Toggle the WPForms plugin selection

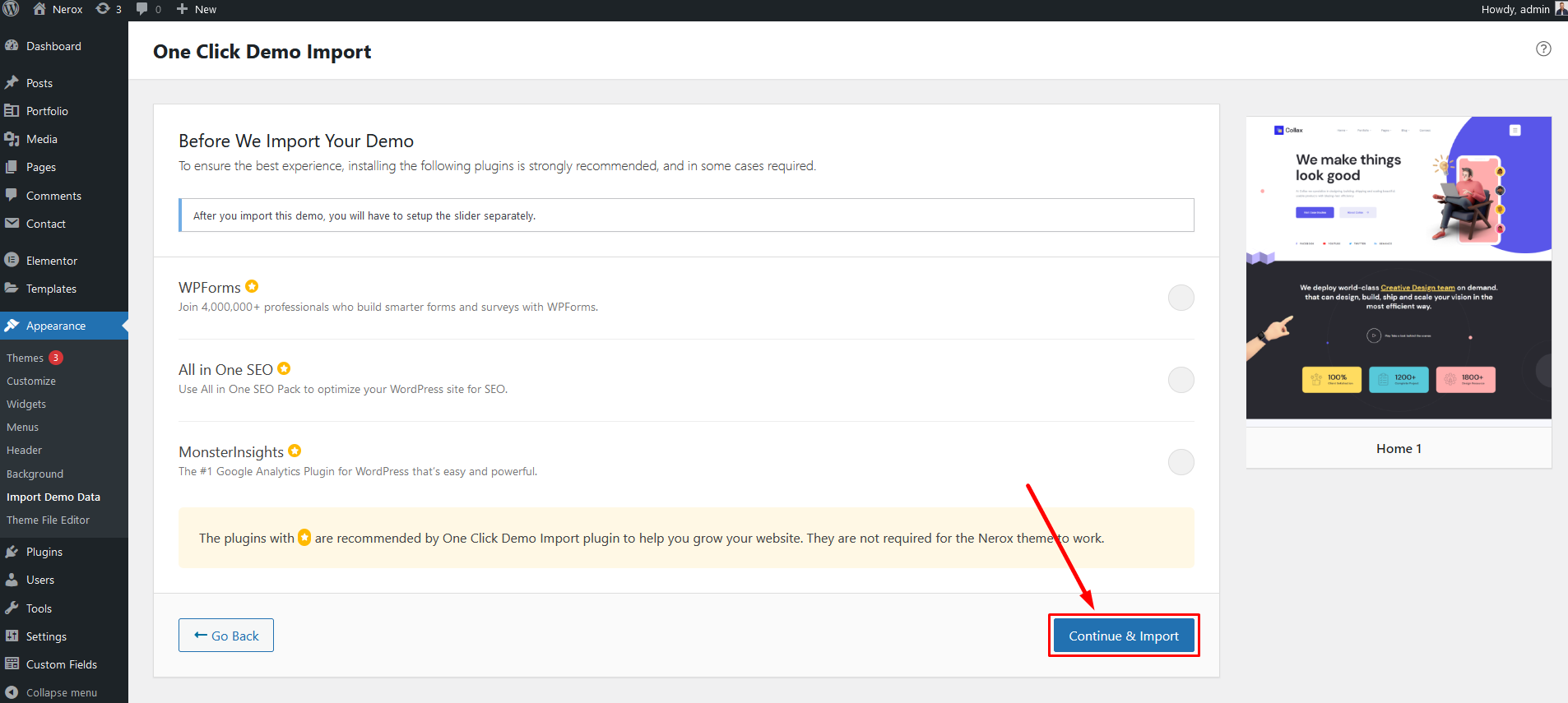(1181, 298)
